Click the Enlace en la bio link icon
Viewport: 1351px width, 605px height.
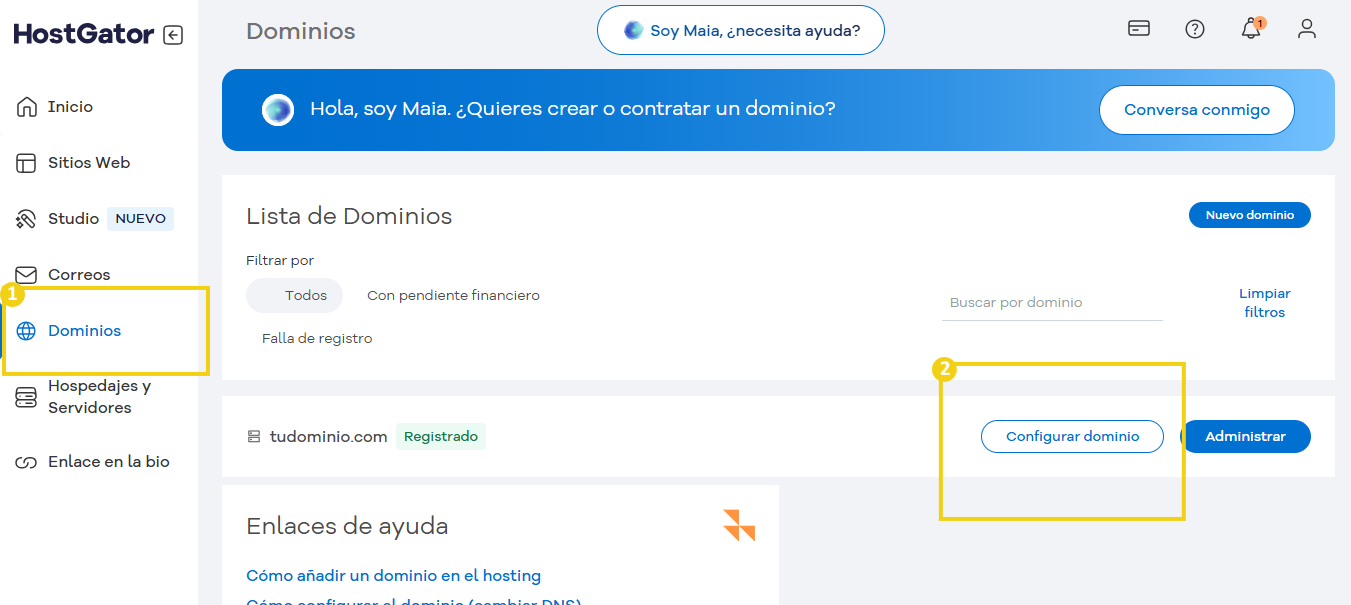point(26,463)
